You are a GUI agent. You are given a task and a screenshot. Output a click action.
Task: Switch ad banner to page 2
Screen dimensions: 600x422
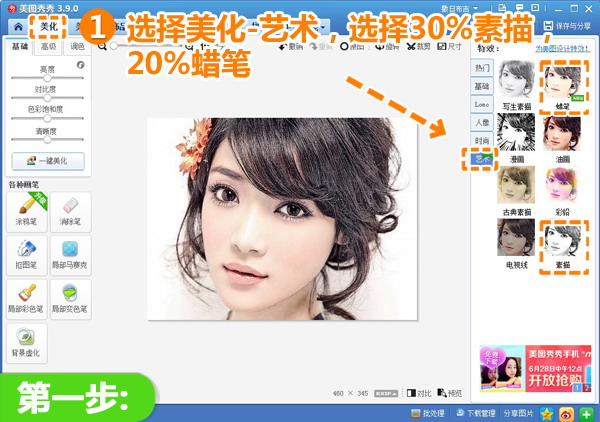click(x=587, y=388)
